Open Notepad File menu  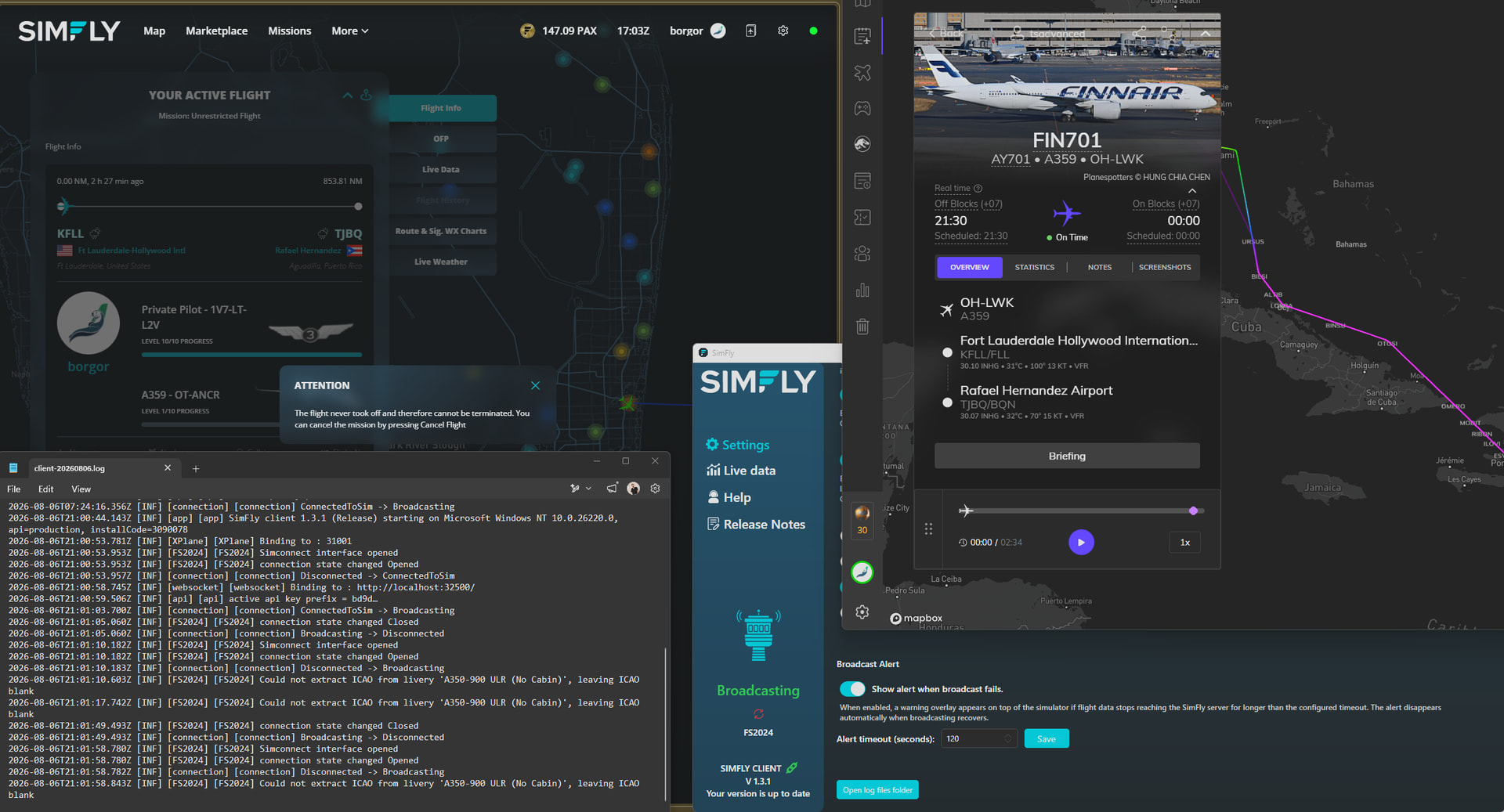tap(13, 489)
